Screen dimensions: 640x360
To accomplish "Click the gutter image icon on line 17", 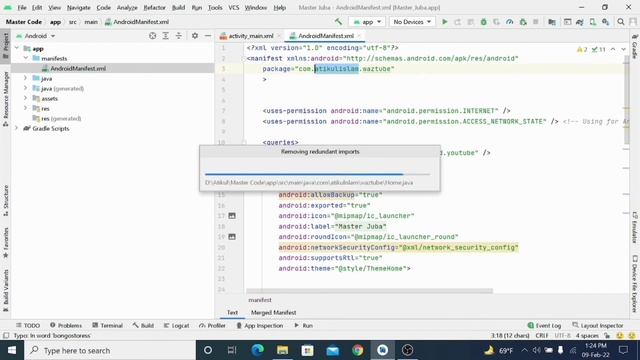I will 232,216.
